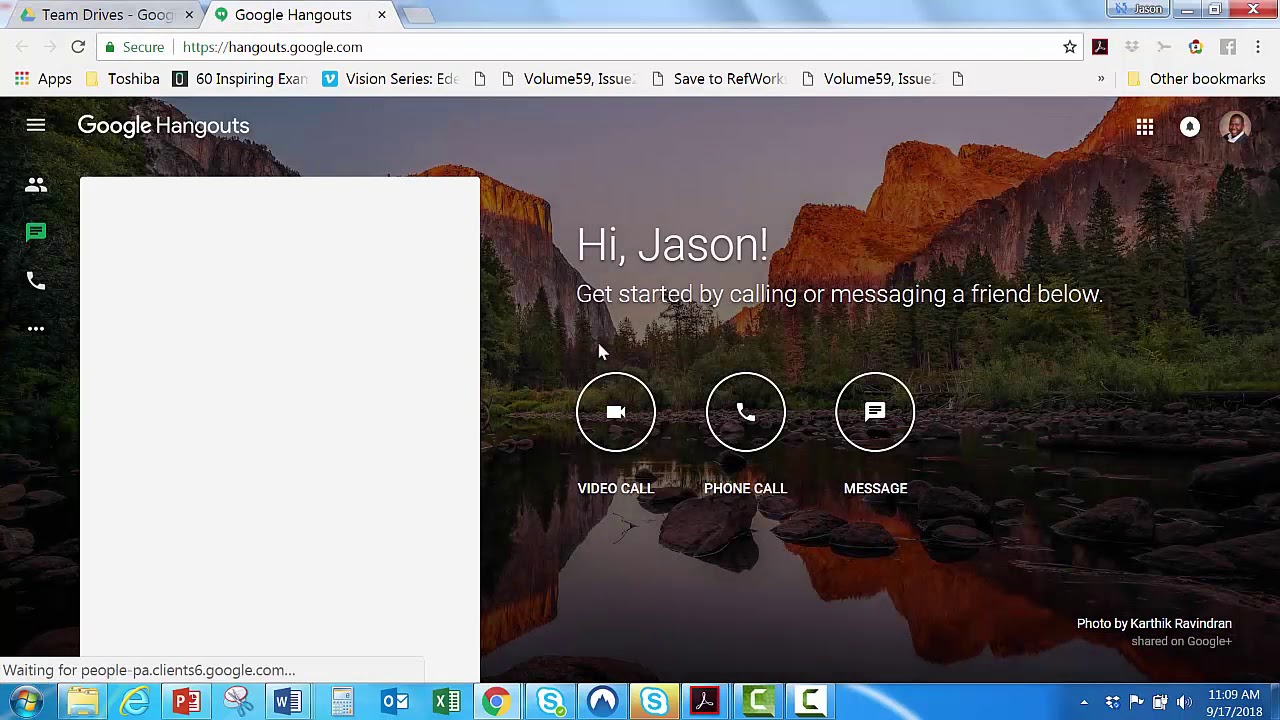Viewport: 1280px width, 720px height.
Task: Open the Chrome three-dot menu
Action: pos(1258,47)
